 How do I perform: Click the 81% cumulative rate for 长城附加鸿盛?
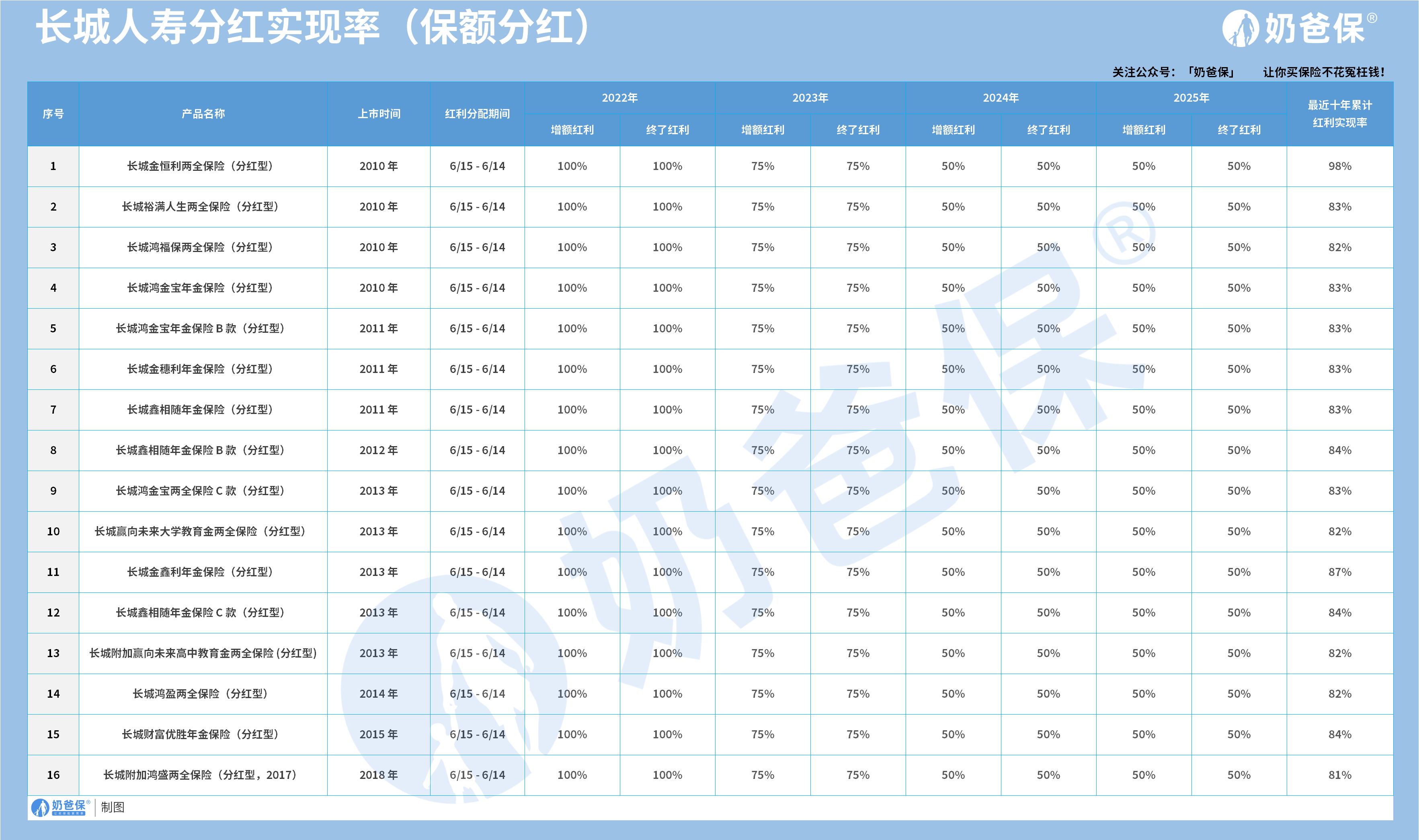click(x=1340, y=775)
